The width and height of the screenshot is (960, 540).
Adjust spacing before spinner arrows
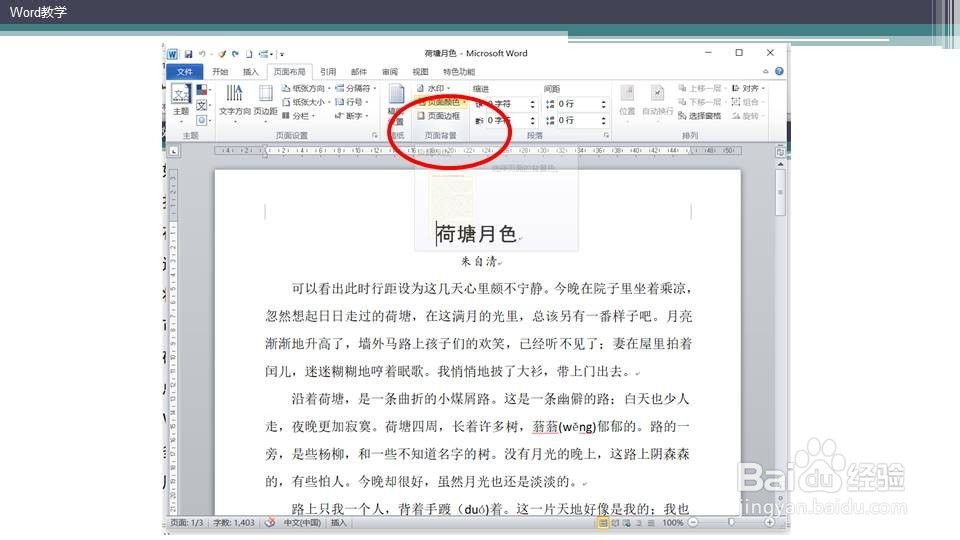coord(603,104)
